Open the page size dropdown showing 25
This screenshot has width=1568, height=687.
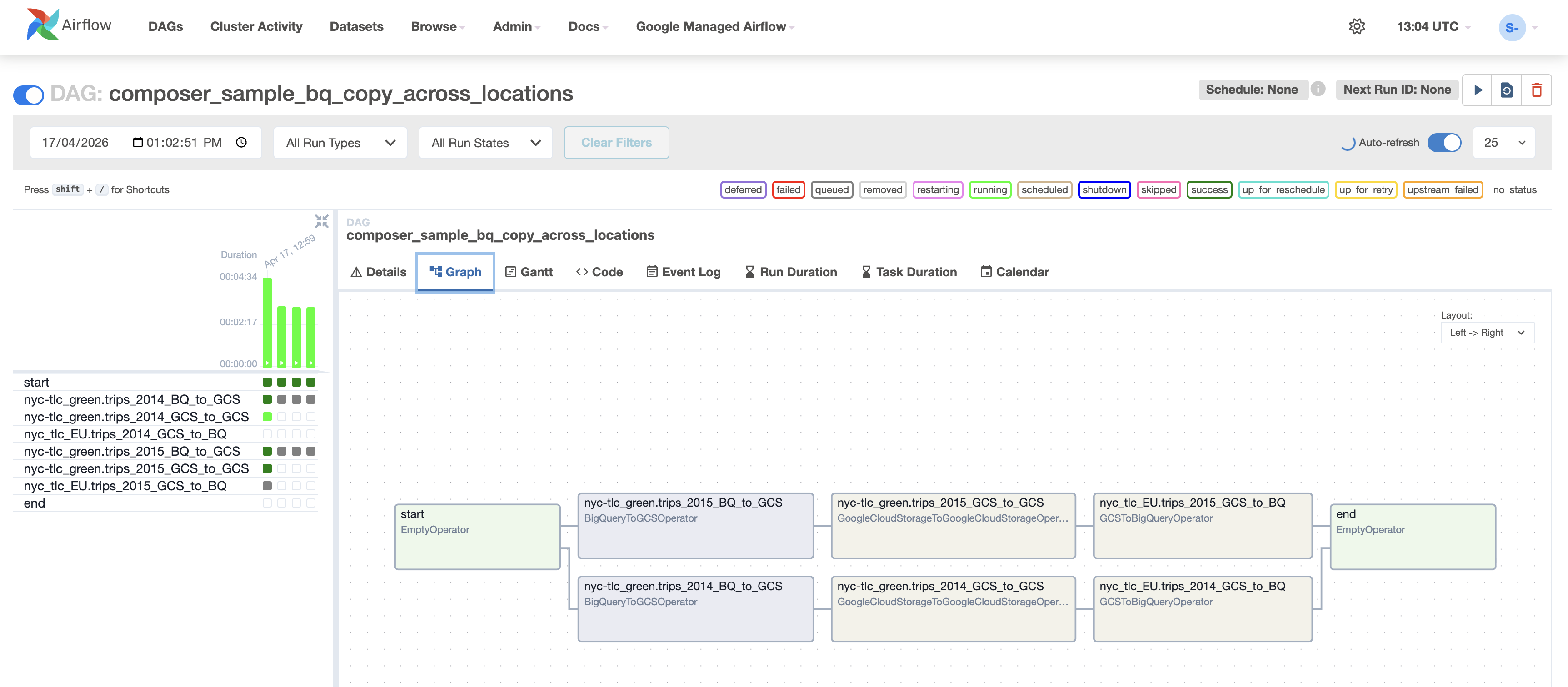coord(1503,142)
